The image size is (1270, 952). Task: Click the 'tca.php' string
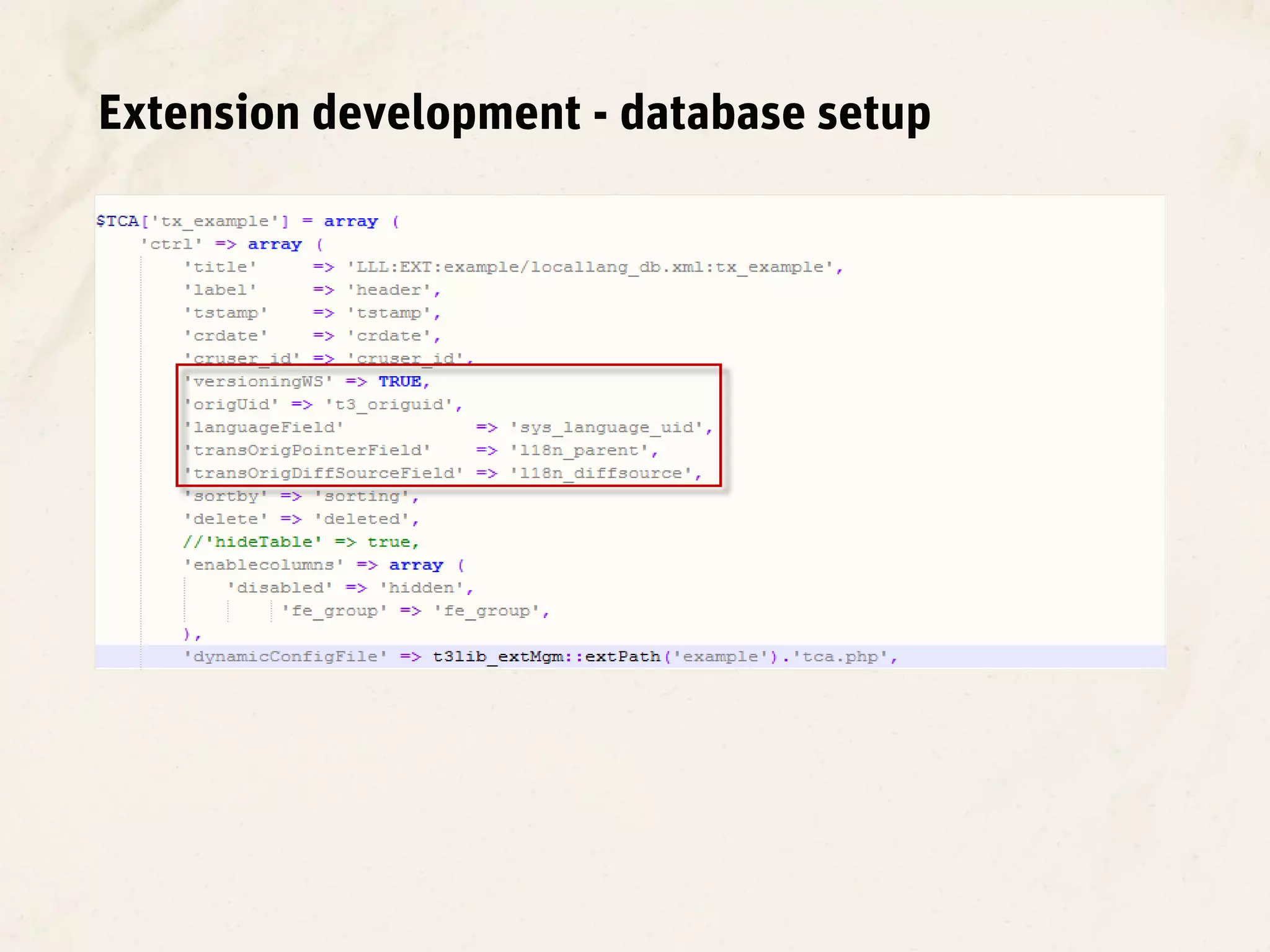point(840,657)
